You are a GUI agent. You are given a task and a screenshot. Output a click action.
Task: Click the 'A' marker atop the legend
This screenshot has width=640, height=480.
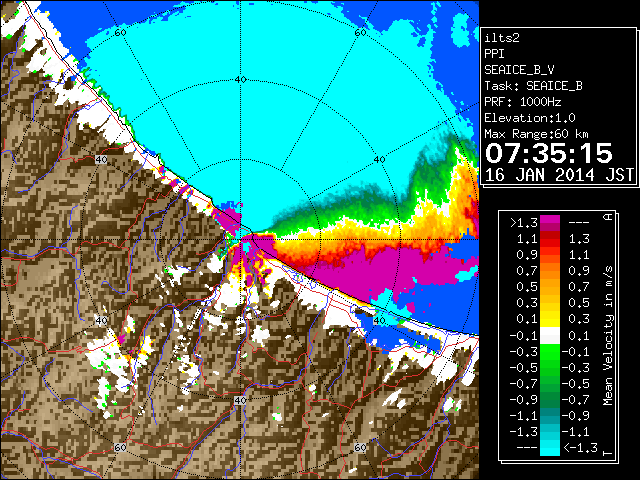(x=608, y=217)
